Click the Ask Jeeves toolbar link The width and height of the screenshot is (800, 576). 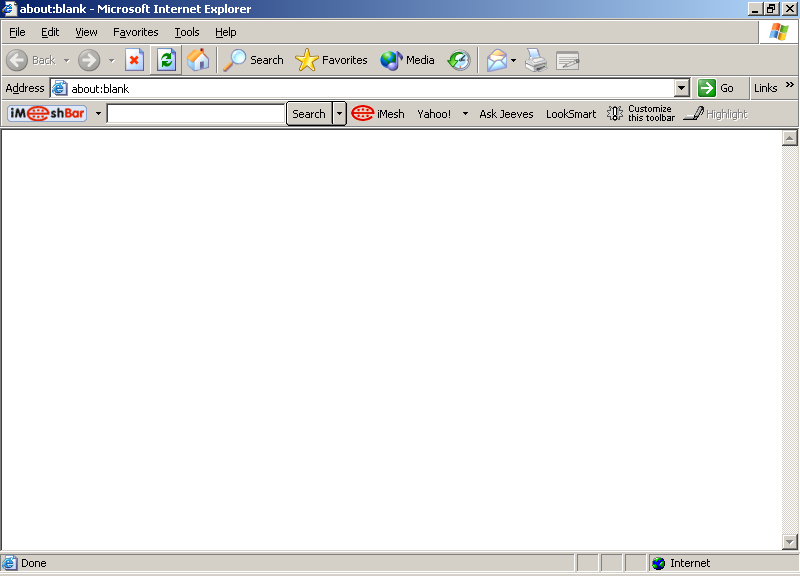506,114
